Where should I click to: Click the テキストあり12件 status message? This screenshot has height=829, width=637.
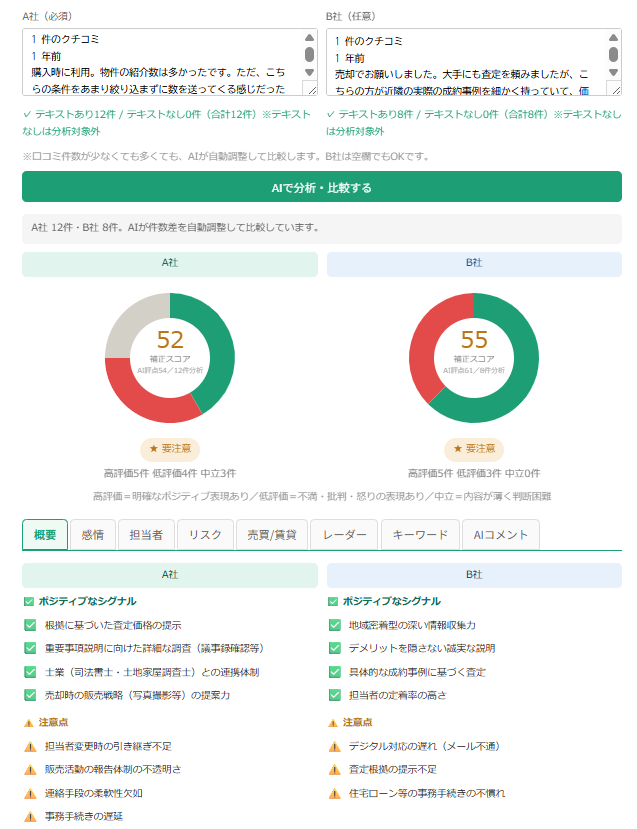pos(167,123)
